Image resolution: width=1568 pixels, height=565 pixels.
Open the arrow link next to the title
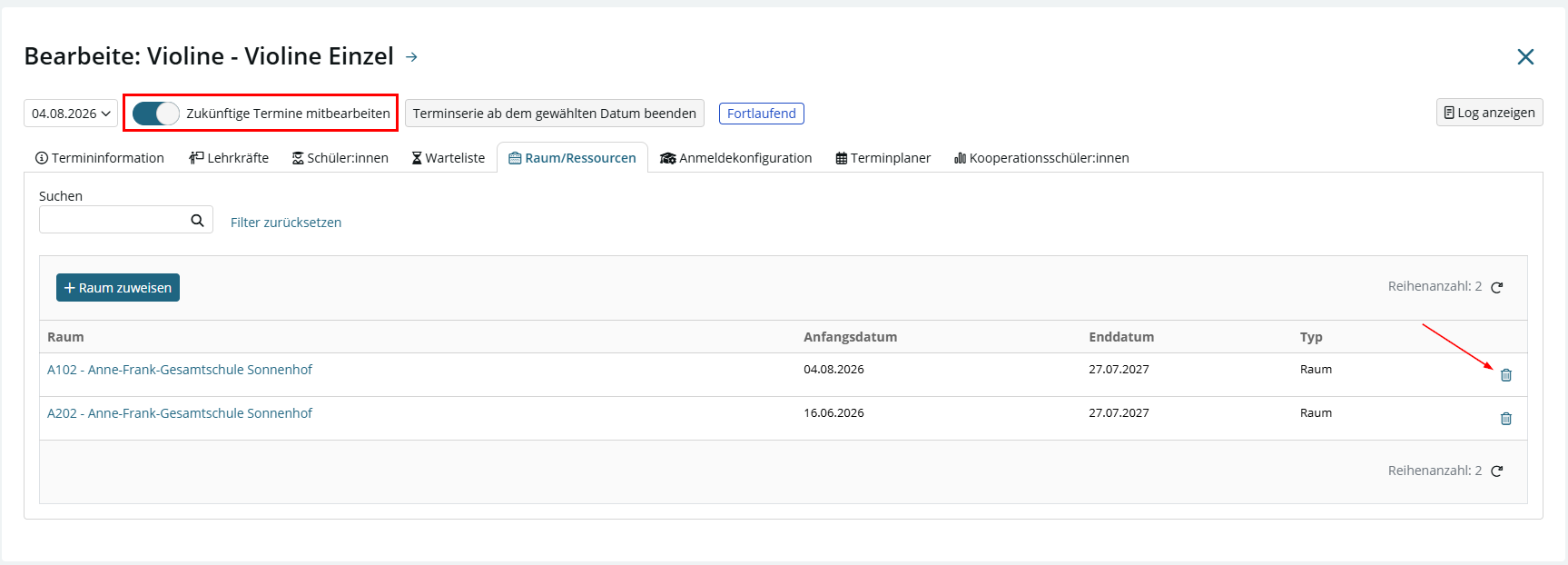[411, 57]
